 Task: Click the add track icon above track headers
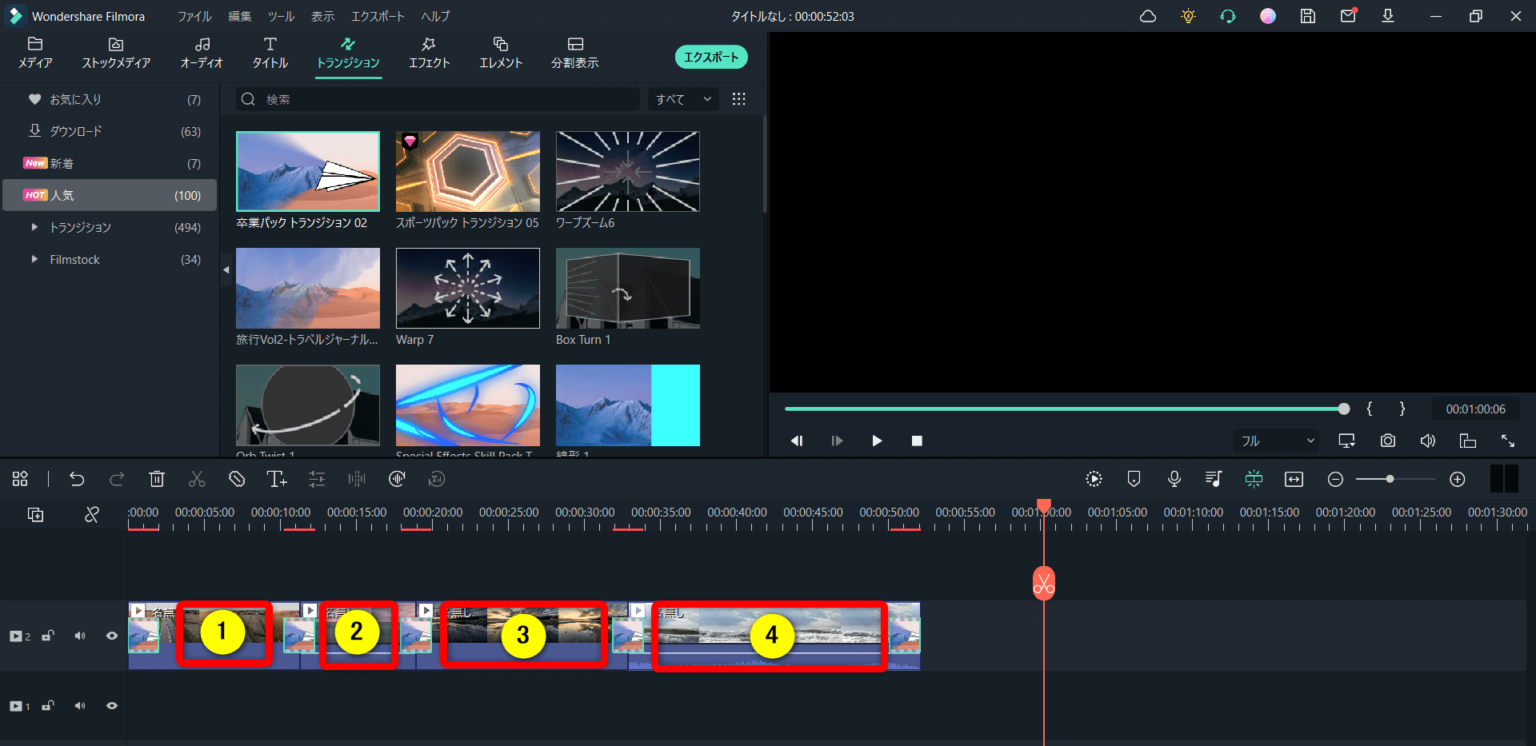point(36,514)
